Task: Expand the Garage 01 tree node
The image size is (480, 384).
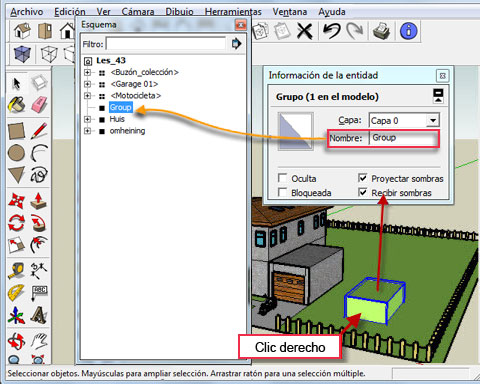Action: click(x=87, y=84)
